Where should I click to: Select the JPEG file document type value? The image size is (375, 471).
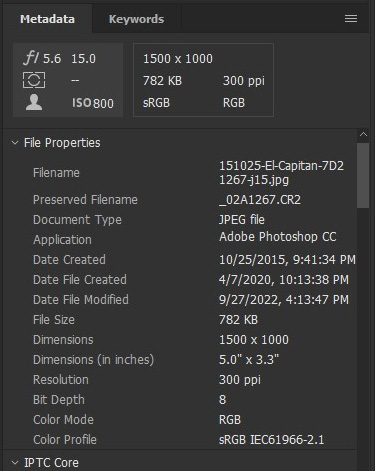[x=242, y=220]
